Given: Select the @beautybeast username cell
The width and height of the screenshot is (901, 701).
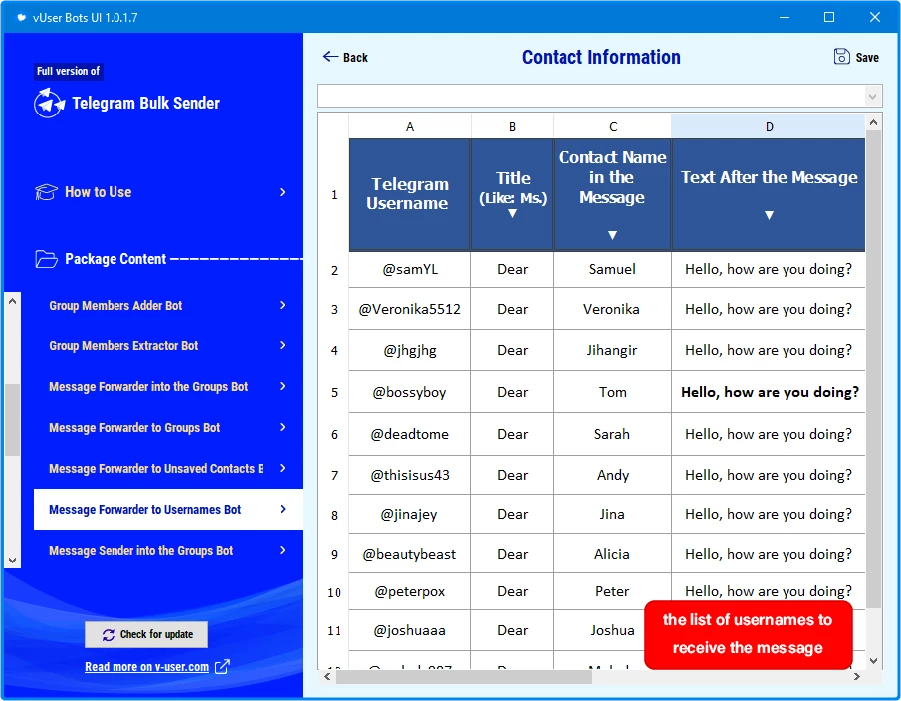Looking at the screenshot, I should point(410,554).
